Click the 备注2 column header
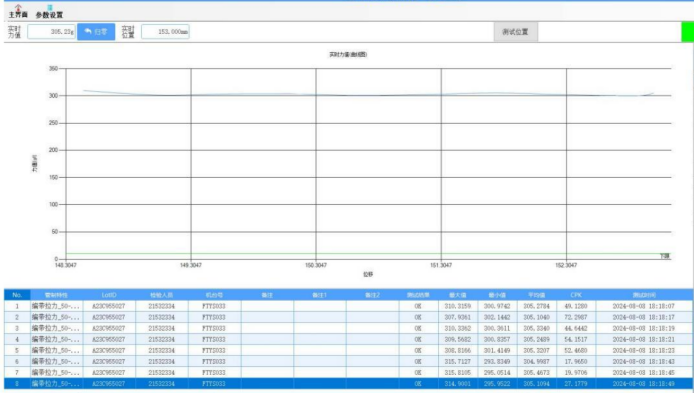Screen dimensions: 695x394 [372, 295]
